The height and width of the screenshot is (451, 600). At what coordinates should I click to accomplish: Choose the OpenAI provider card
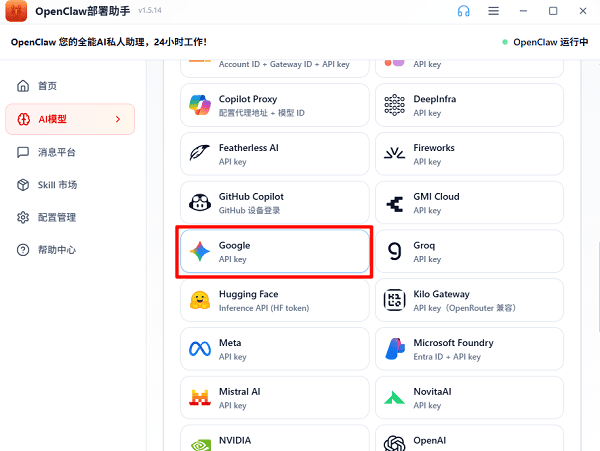coord(470,438)
